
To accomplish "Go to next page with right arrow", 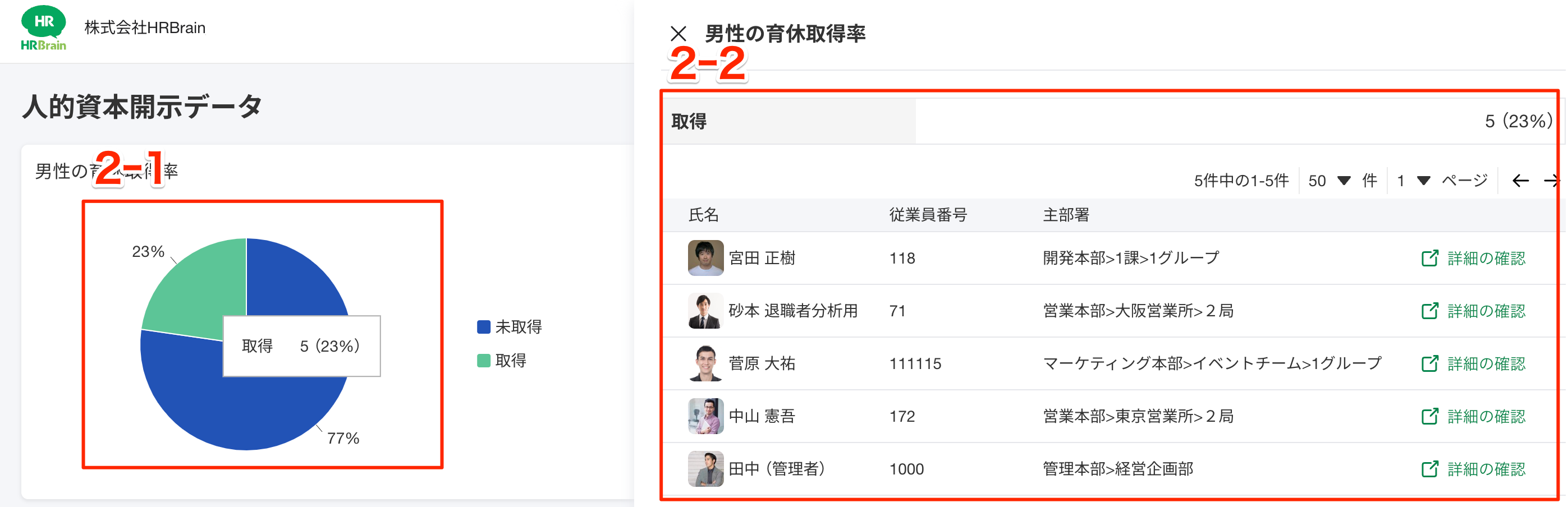I will click(x=1552, y=181).
